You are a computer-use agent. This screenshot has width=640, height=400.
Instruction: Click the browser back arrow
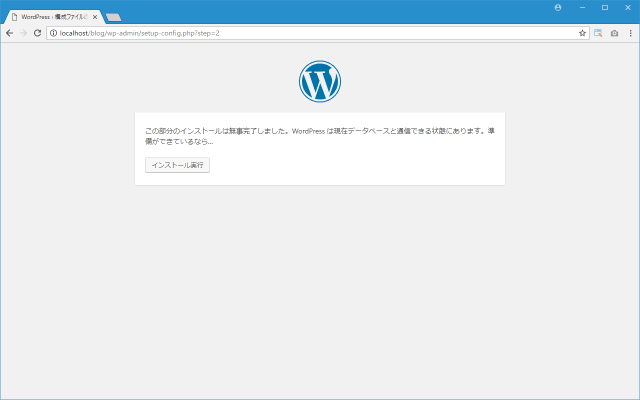tap(9, 33)
